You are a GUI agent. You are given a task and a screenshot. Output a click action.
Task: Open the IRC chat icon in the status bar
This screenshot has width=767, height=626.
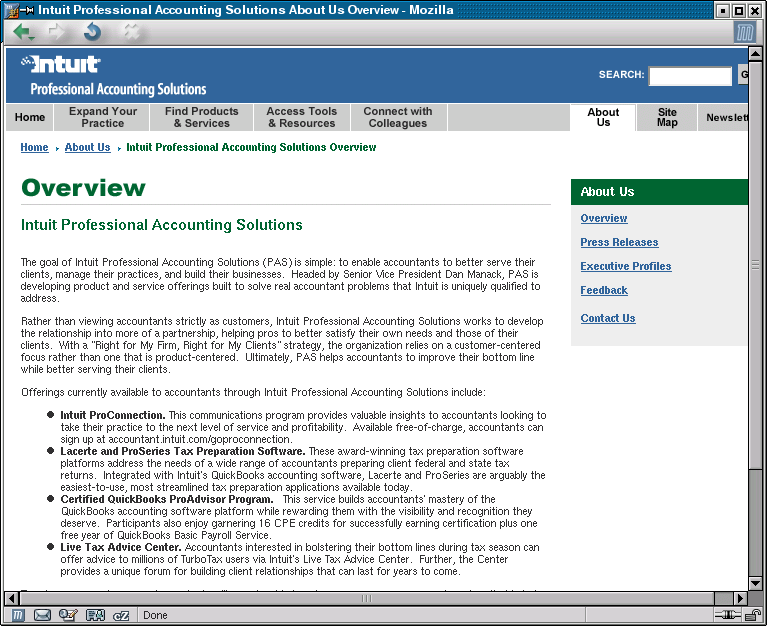[121, 616]
